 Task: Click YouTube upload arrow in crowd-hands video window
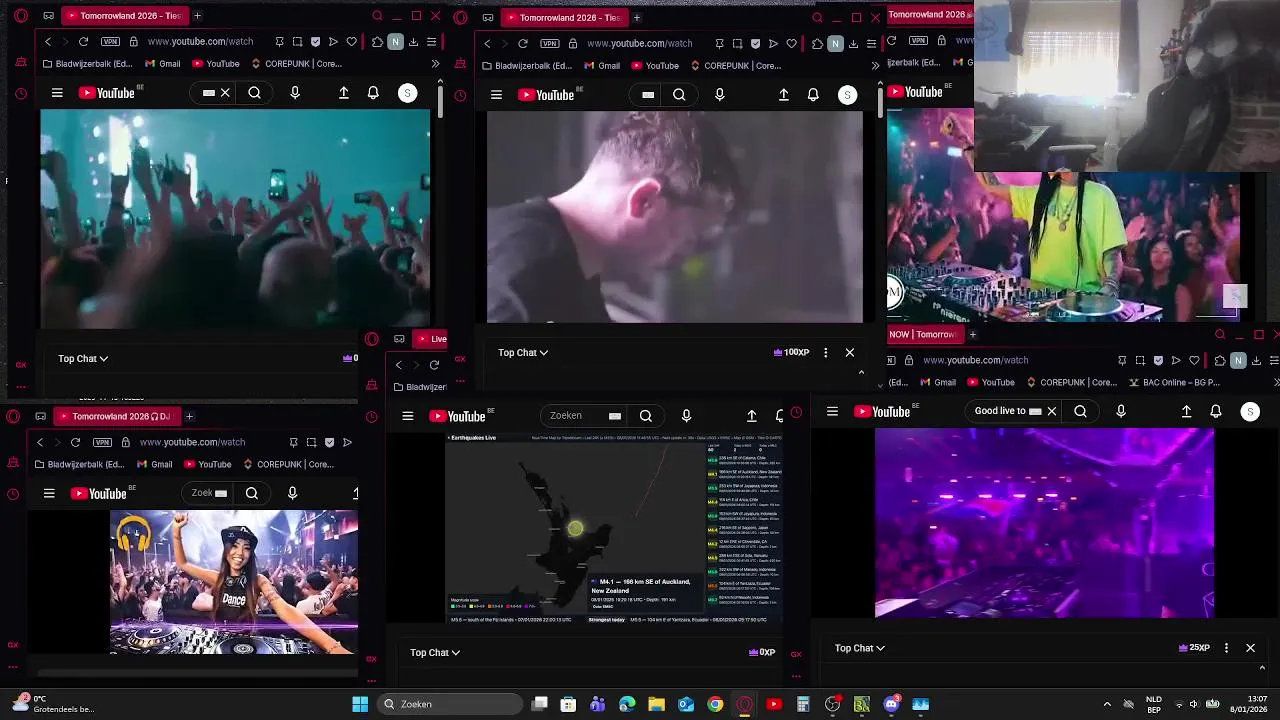coord(344,93)
